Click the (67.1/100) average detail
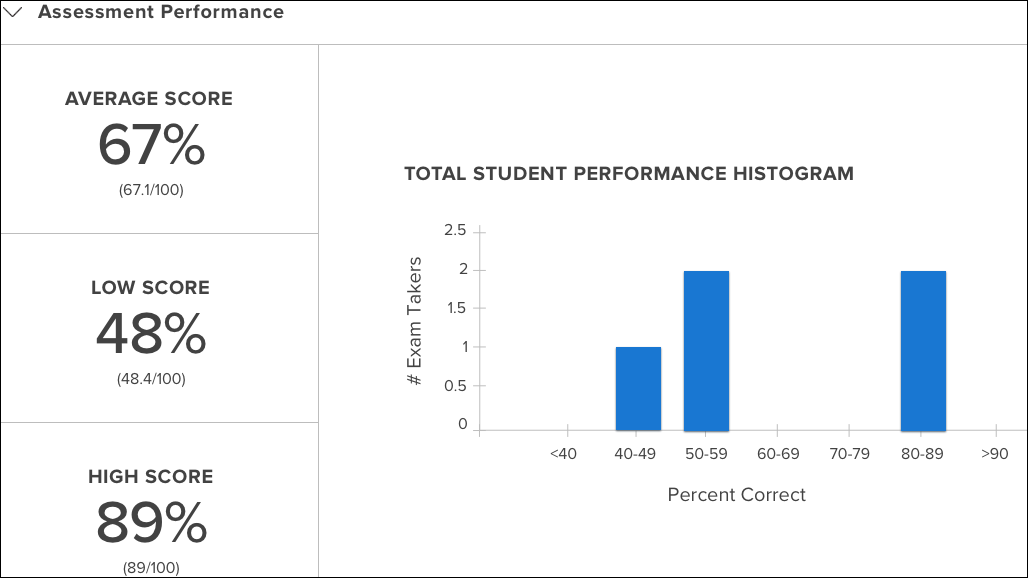 151,190
